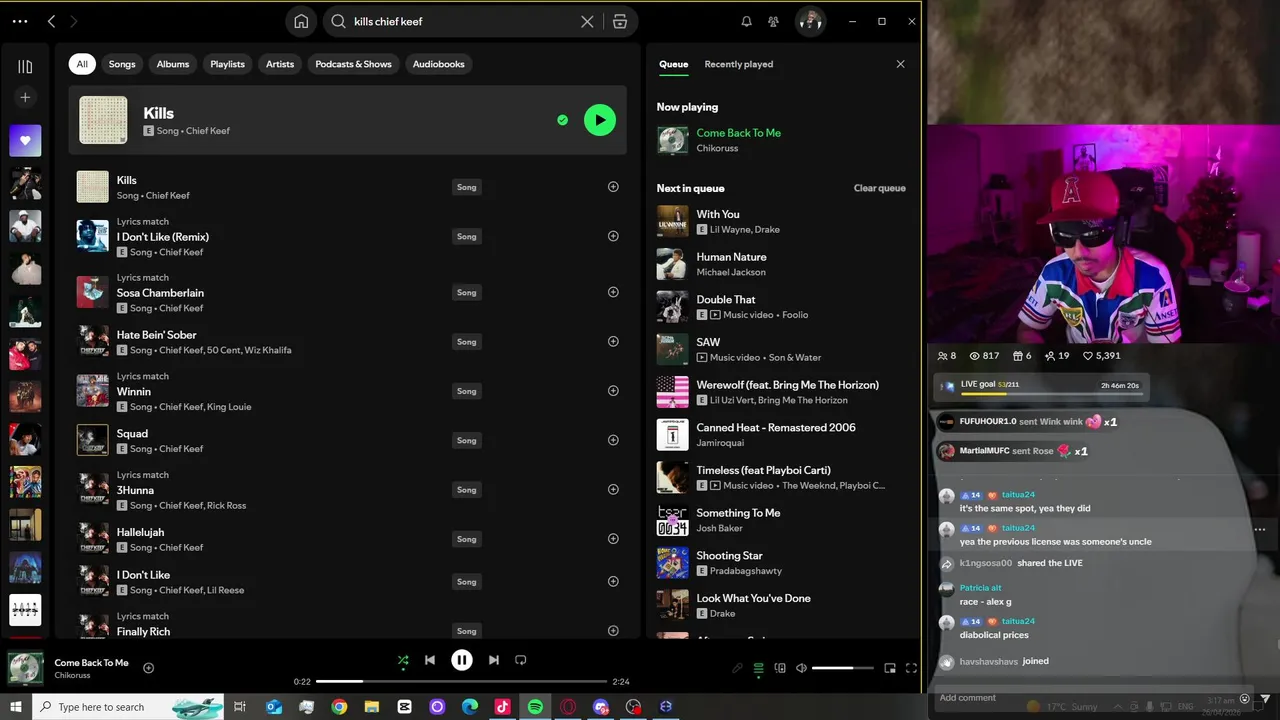Filter results by Audiobooks
The image size is (1280, 720).
click(x=439, y=64)
